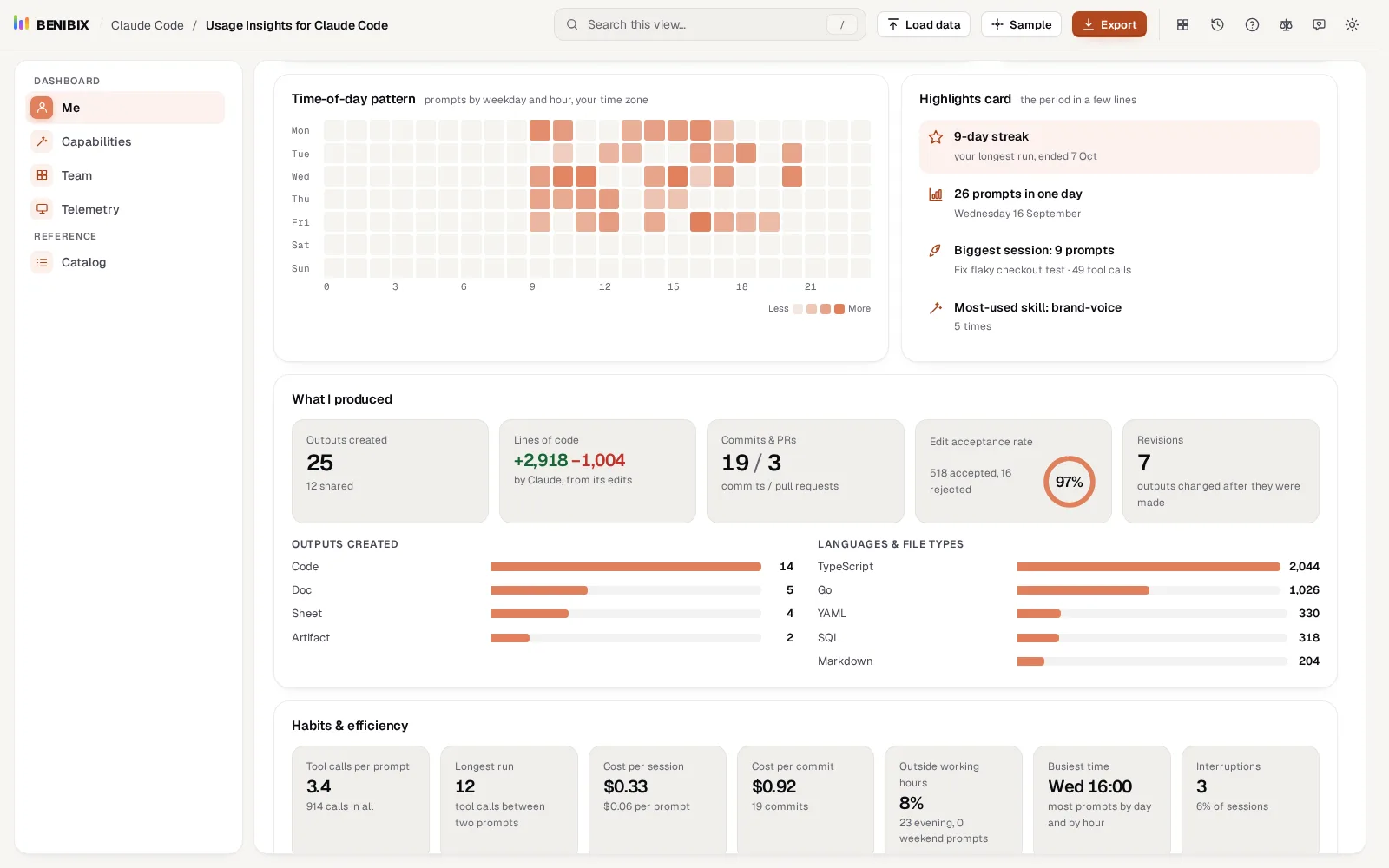The width and height of the screenshot is (1389, 868).
Task: Click the Claude Code breadcrumb link
Action: point(148,25)
